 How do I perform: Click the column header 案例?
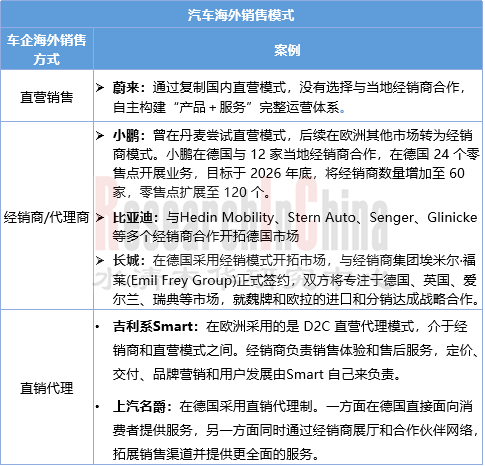click(x=287, y=50)
